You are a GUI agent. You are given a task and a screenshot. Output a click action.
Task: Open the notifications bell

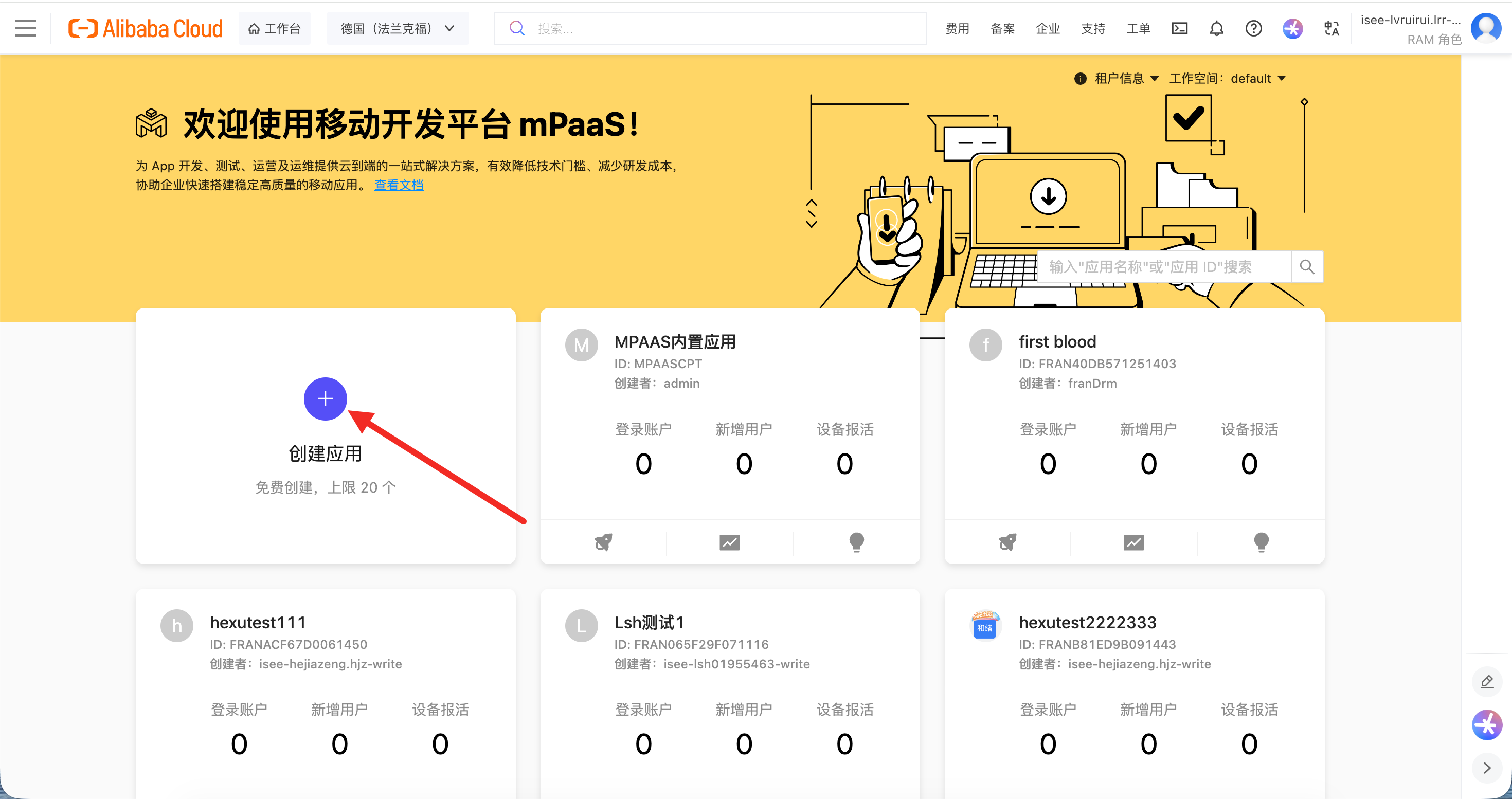click(1216, 28)
